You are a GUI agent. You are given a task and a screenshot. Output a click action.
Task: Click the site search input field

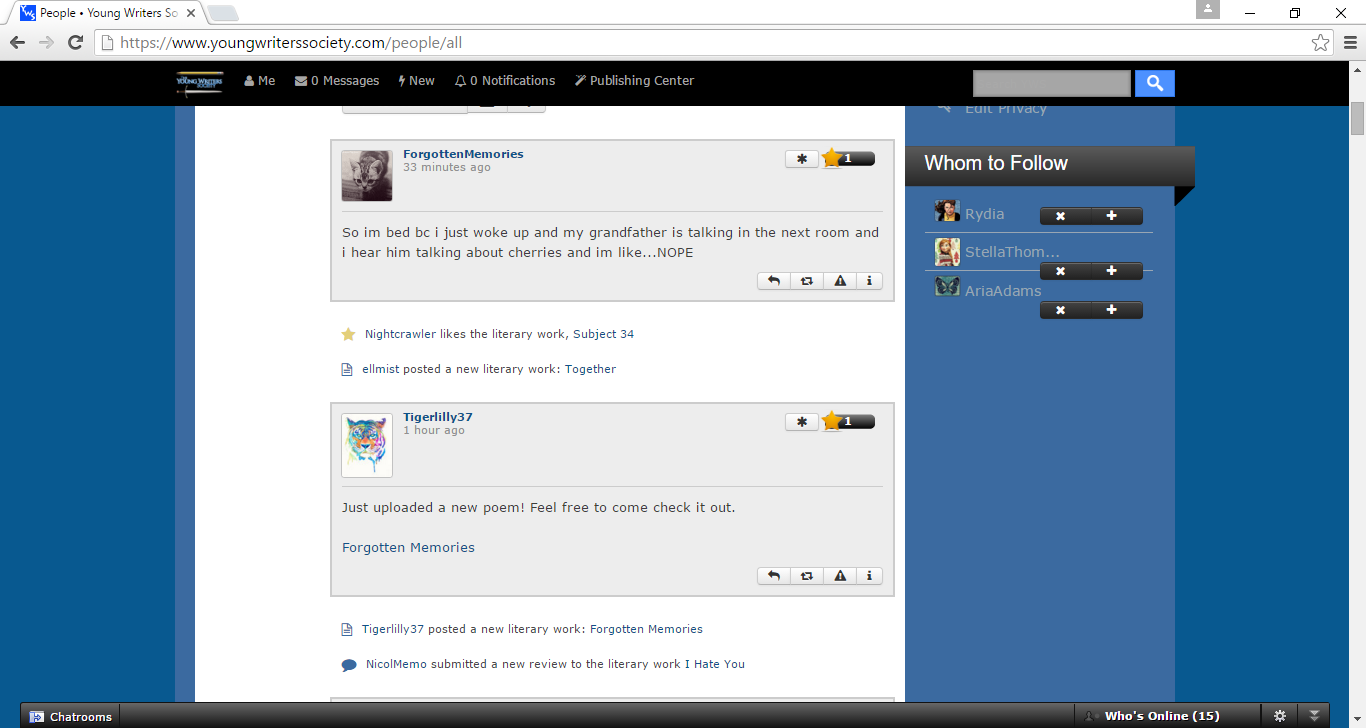[1052, 84]
